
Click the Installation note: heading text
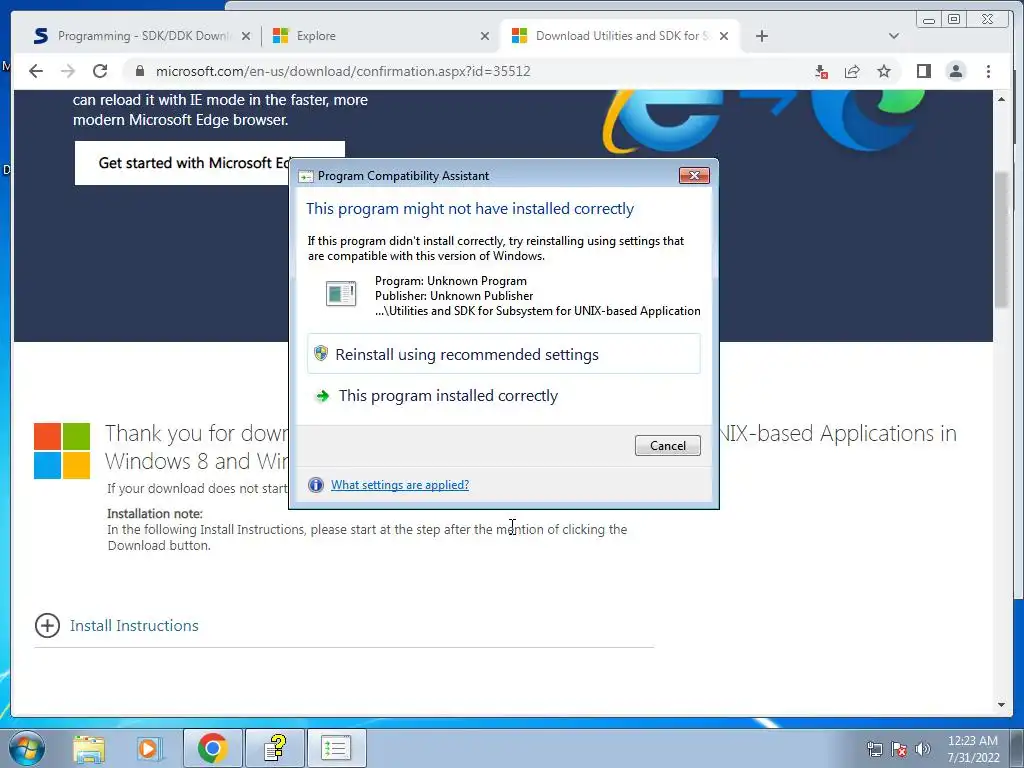pyautogui.click(x=155, y=513)
